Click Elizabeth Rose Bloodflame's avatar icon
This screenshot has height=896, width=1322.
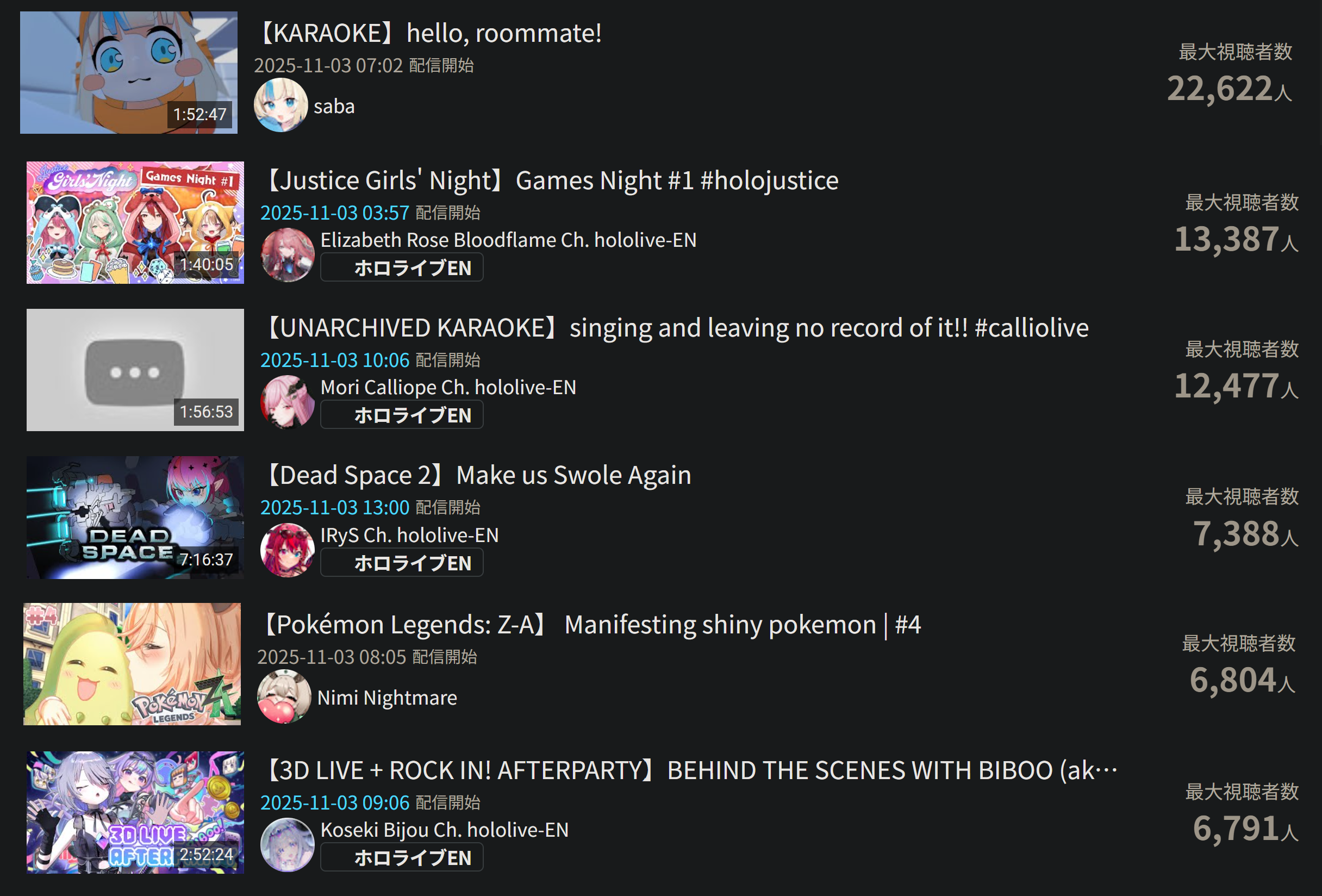(x=287, y=255)
